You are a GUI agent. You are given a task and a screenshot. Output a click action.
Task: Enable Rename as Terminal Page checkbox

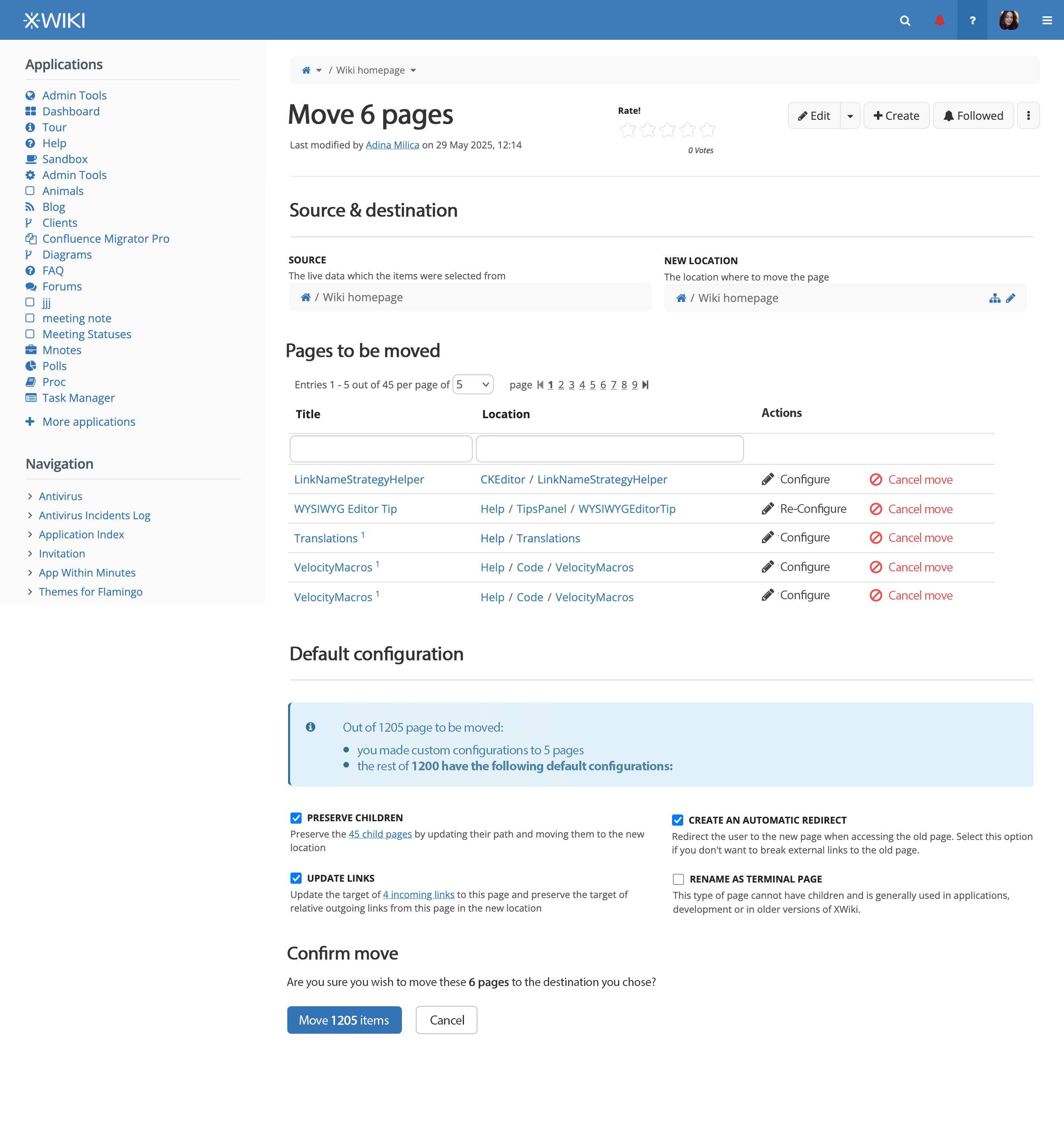[678, 879]
